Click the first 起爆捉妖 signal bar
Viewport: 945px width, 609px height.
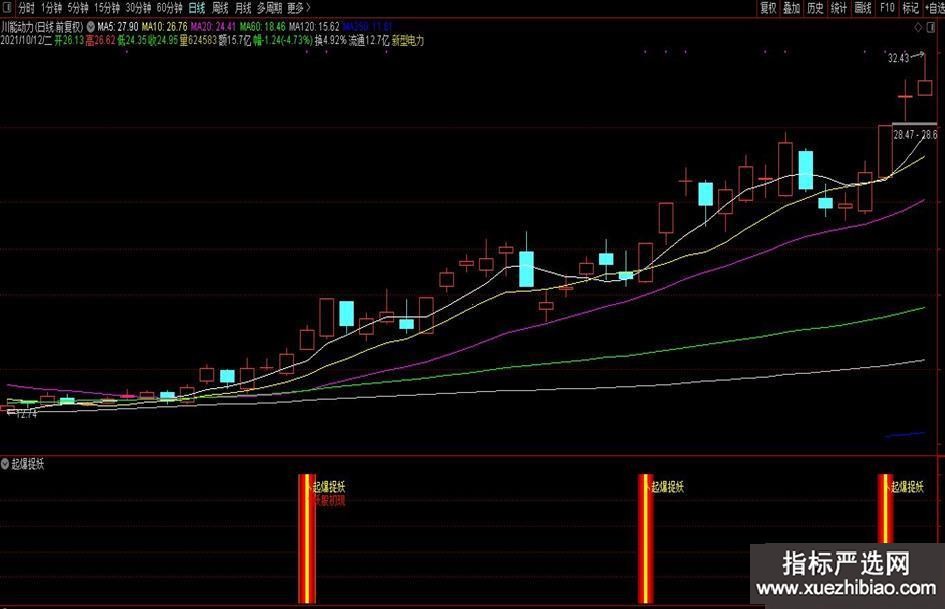pos(307,538)
